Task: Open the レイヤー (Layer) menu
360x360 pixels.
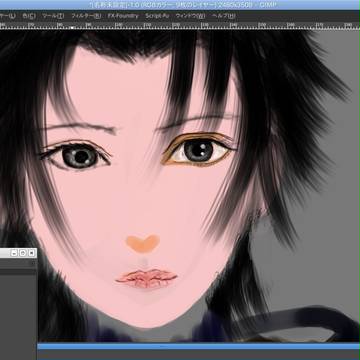Action: pyautogui.click(x=7, y=16)
